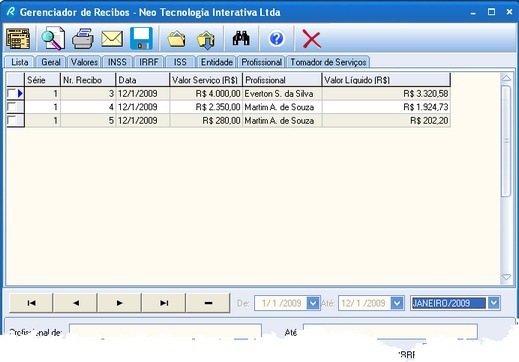Click the R$ 3.320,58 net value
The height and width of the screenshot is (362, 519).
[x=386, y=94]
